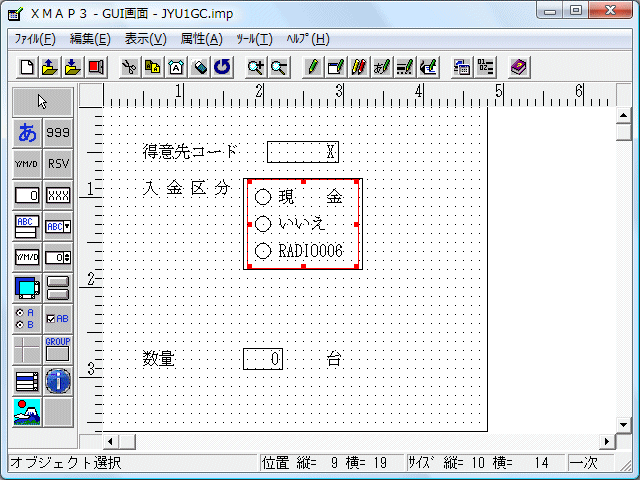
Task: Select the Mt. Fuji image tool
Action: [x=27, y=412]
